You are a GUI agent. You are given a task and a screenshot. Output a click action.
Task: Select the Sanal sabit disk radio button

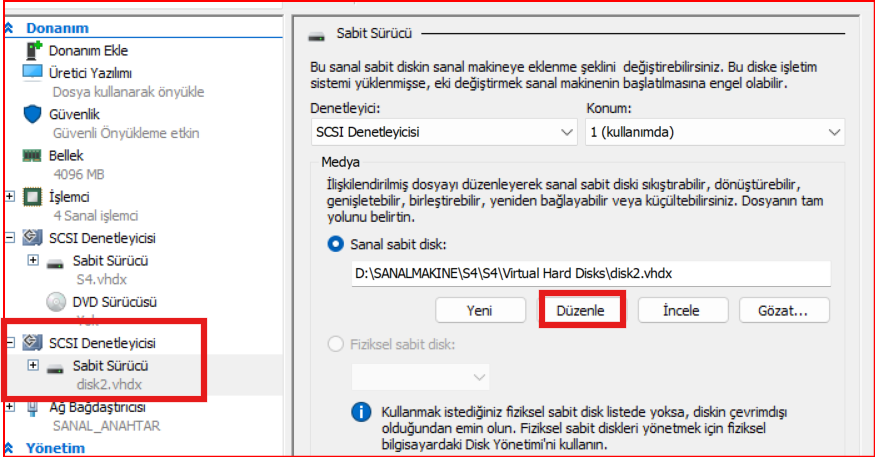pos(336,244)
